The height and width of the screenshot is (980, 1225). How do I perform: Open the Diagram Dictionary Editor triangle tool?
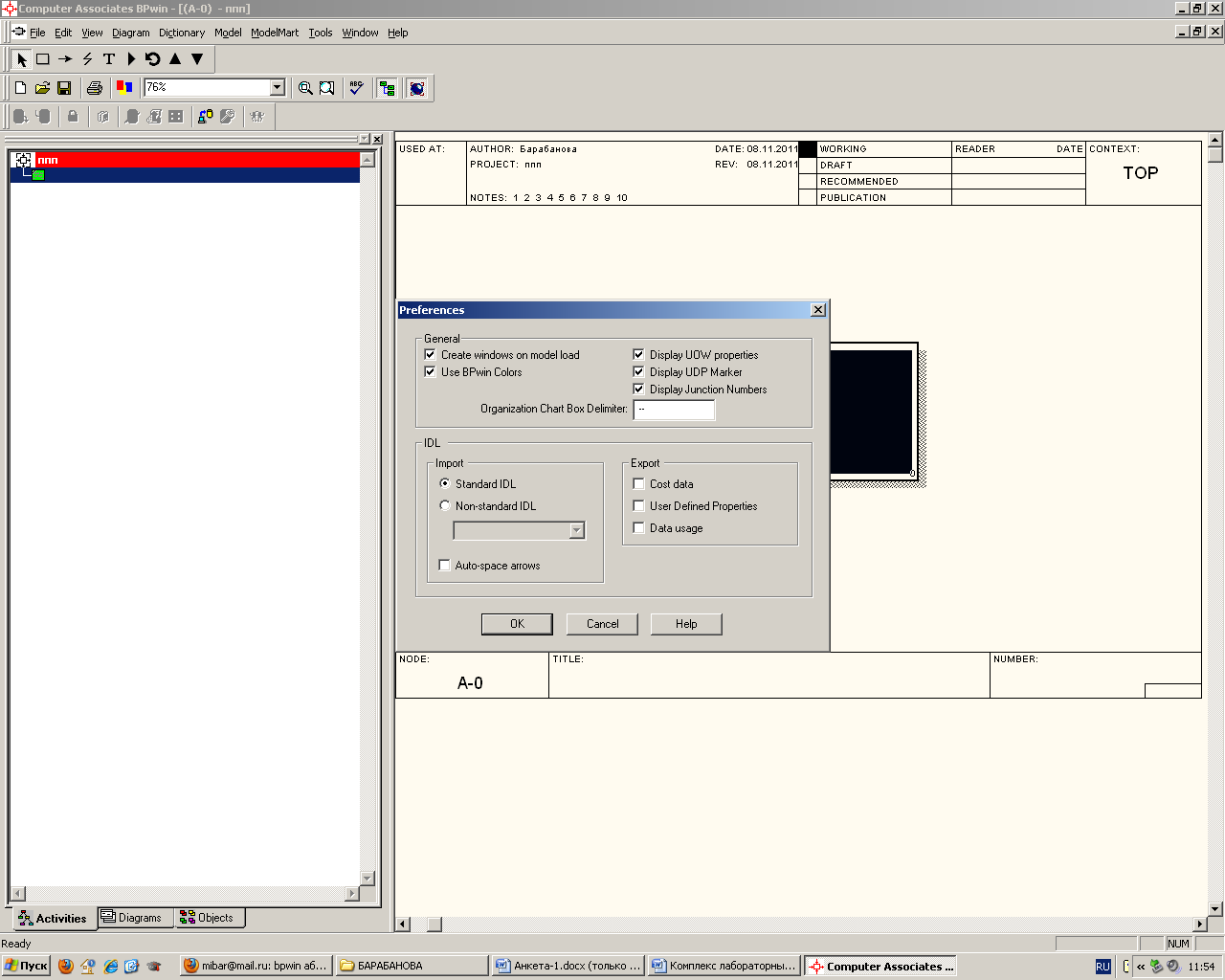[131, 59]
